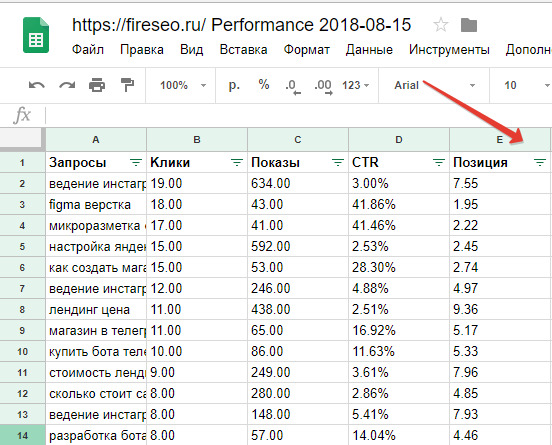The width and height of the screenshot is (552, 445).
Task: Select the cell showing 7.55
Action: point(500,183)
